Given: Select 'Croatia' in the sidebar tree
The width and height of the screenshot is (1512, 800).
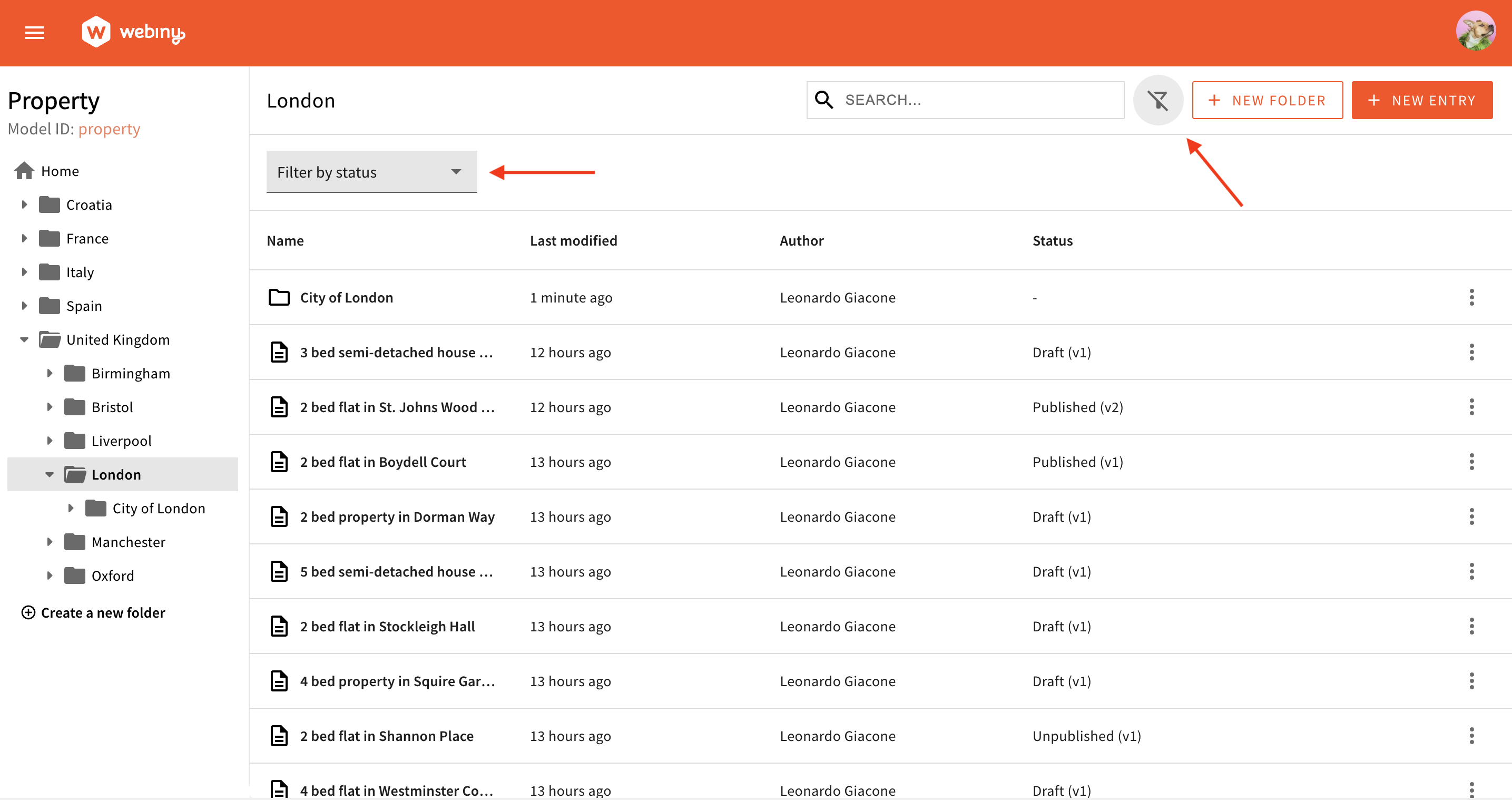Looking at the screenshot, I should pyautogui.click(x=89, y=204).
